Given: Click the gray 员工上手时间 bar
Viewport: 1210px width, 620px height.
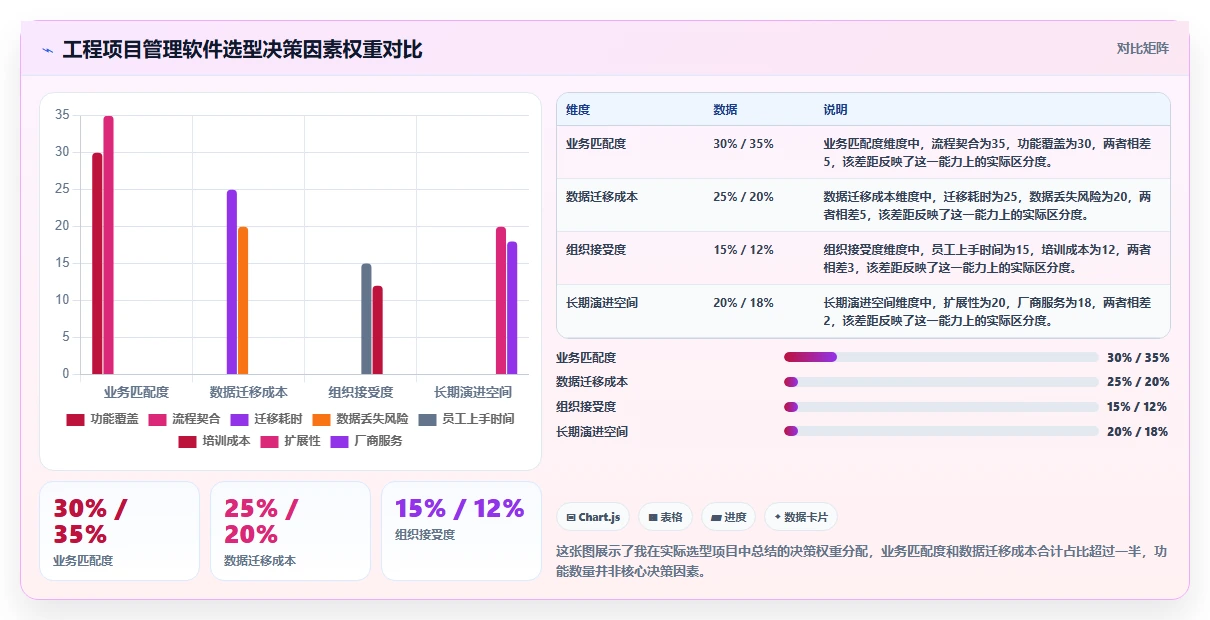Looking at the screenshot, I should pos(366,319).
